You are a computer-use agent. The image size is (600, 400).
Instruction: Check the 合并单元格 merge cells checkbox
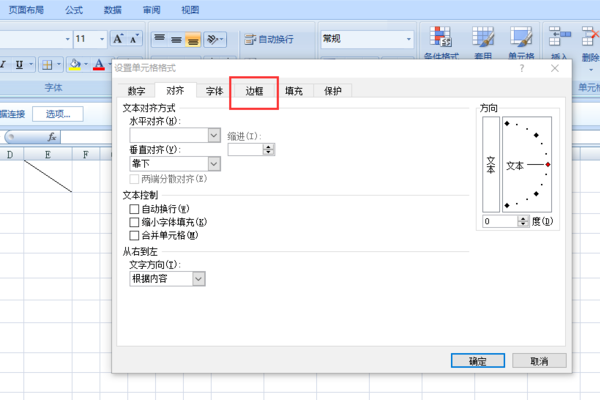tap(134, 235)
